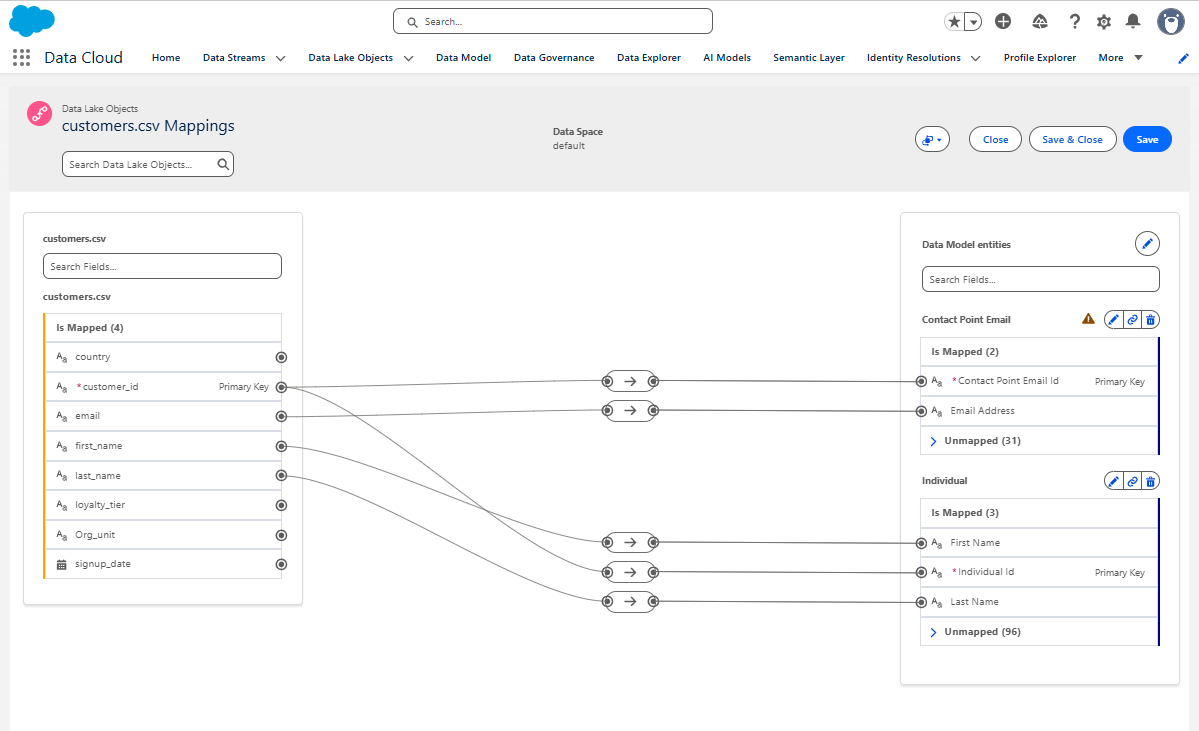This screenshot has height=731, width=1199.
Task: Focus customers.csv Search Fields input
Action: point(162,266)
